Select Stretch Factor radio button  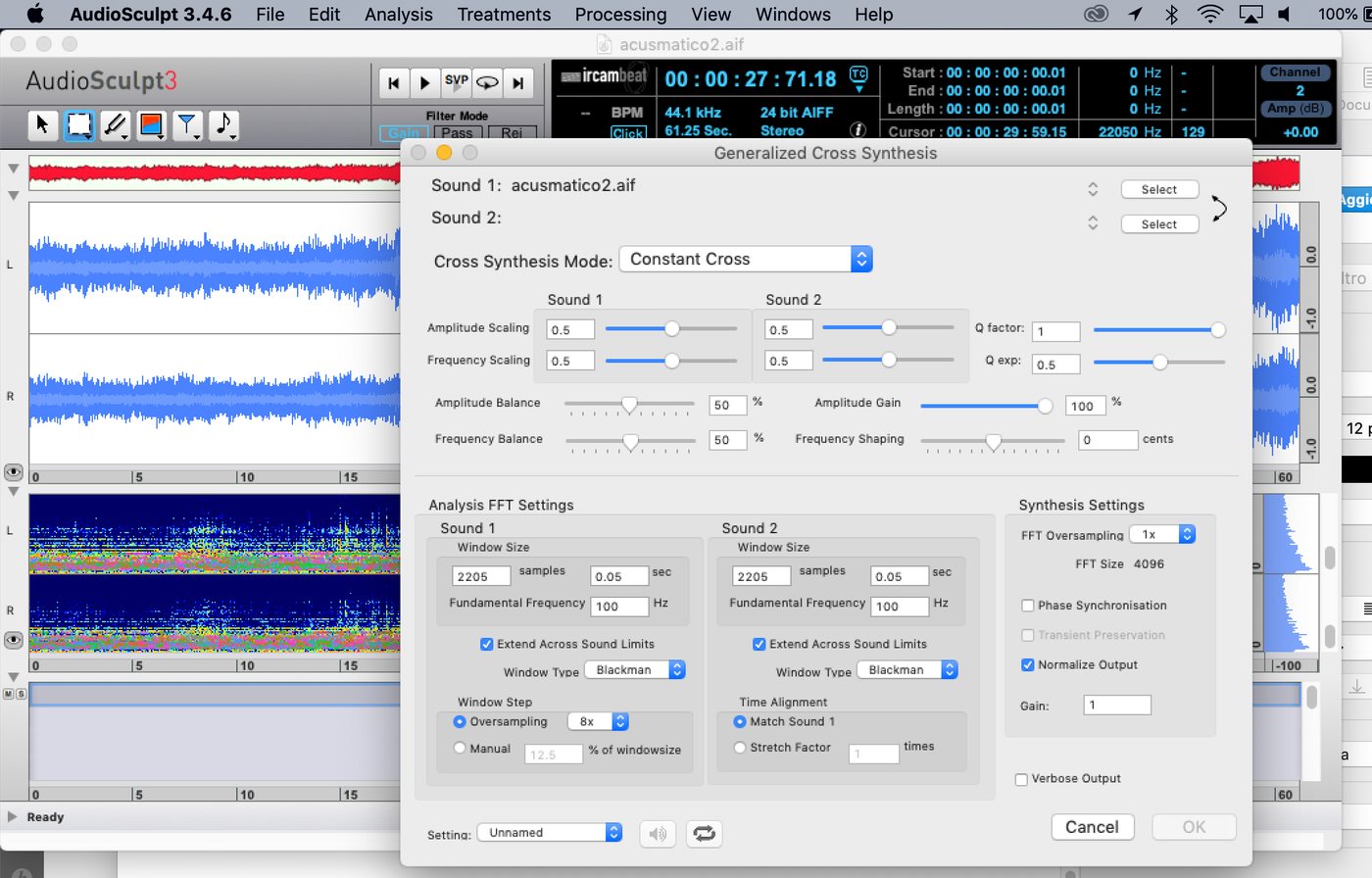point(740,747)
